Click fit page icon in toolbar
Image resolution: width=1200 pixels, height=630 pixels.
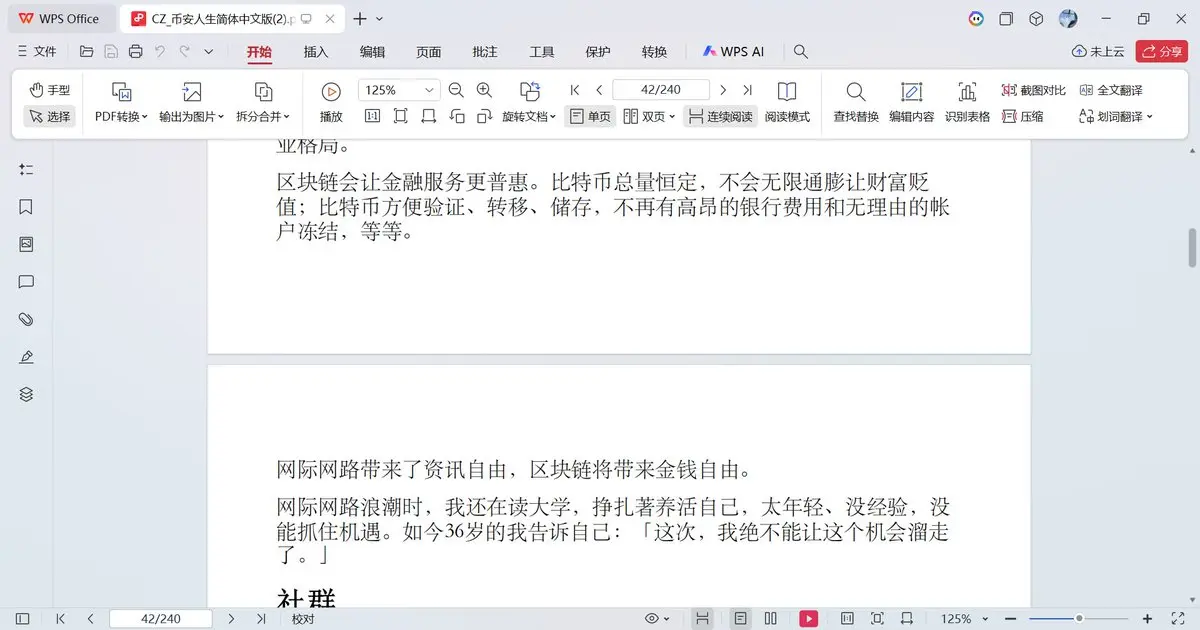(400, 116)
